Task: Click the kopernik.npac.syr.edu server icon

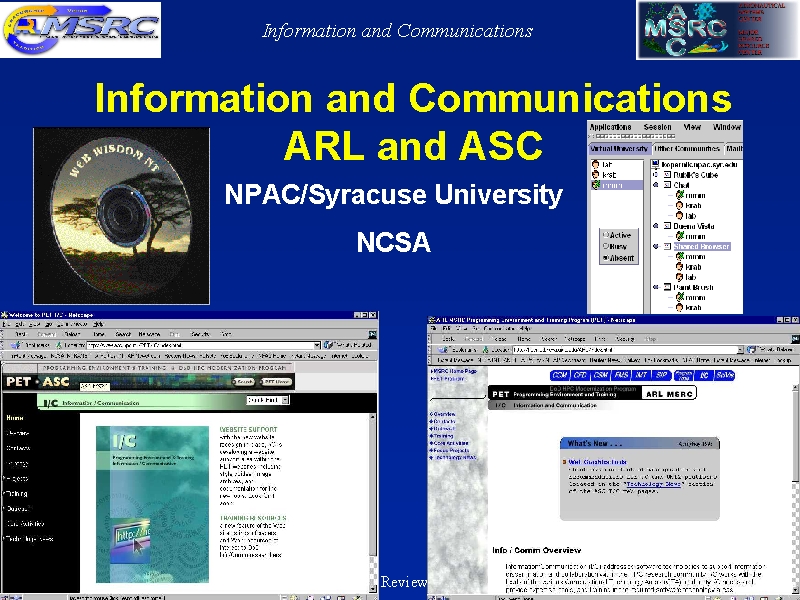Action: pyautogui.click(x=656, y=164)
